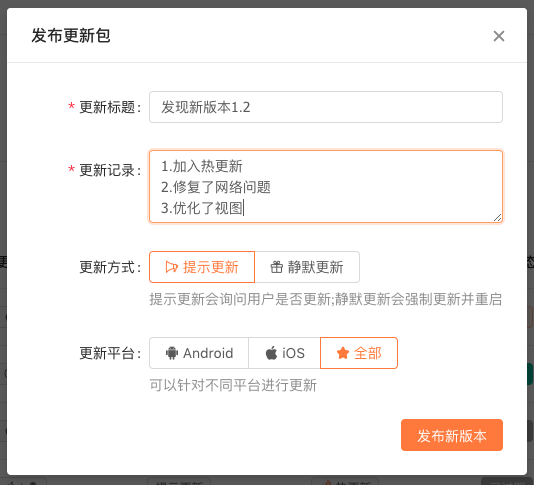
Task: Focus the 更新标题 input field
Action: coord(326,107)
